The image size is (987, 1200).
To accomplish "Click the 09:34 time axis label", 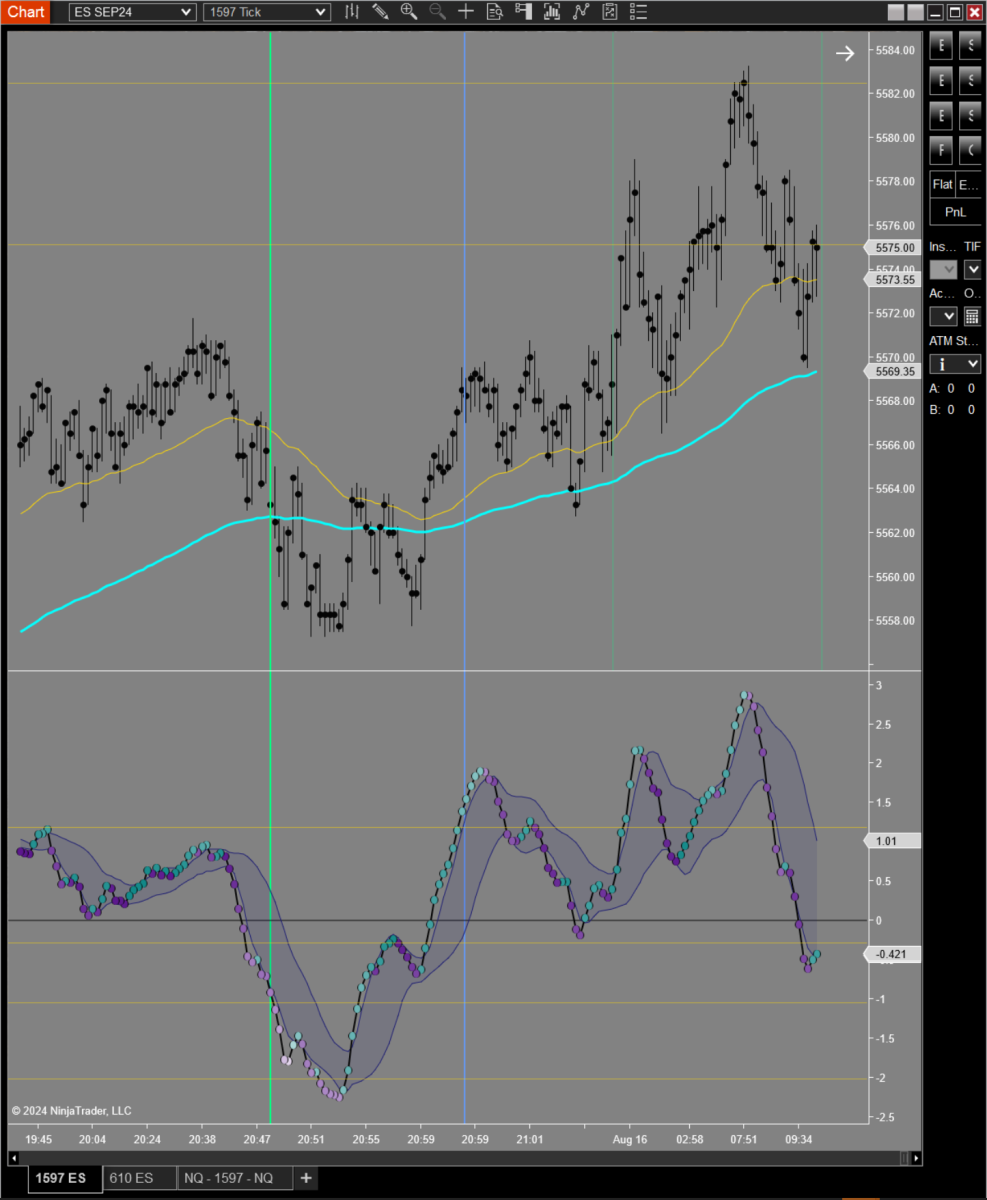I will (799, 1139).
